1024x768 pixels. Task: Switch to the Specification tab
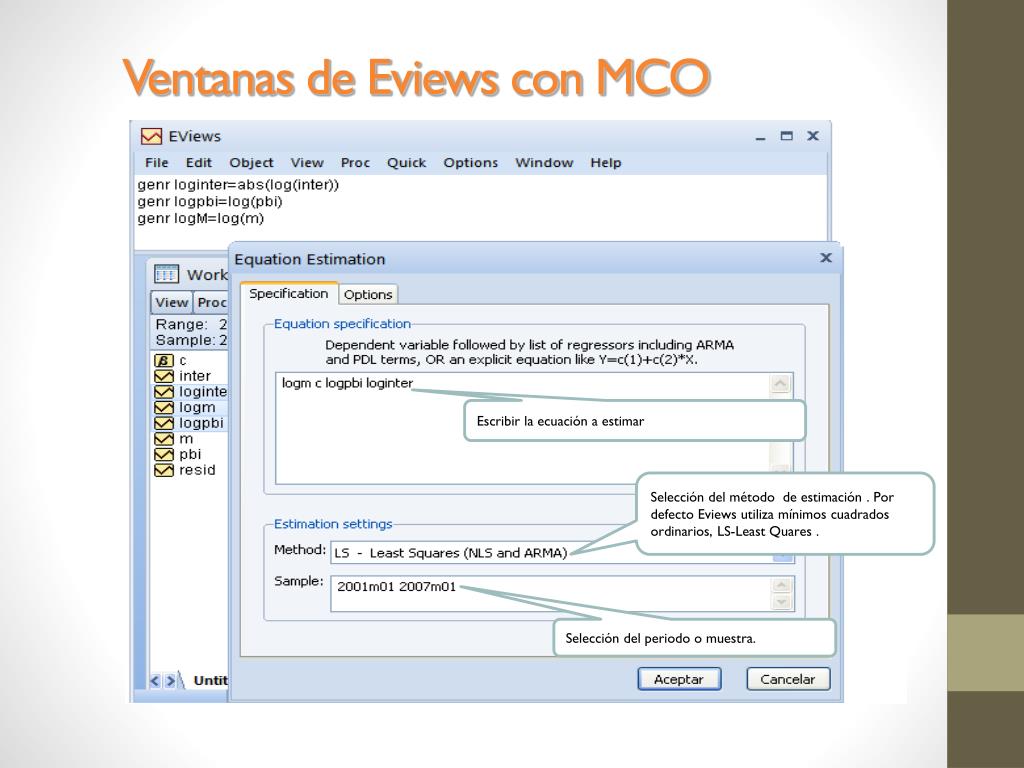[289, 294]
